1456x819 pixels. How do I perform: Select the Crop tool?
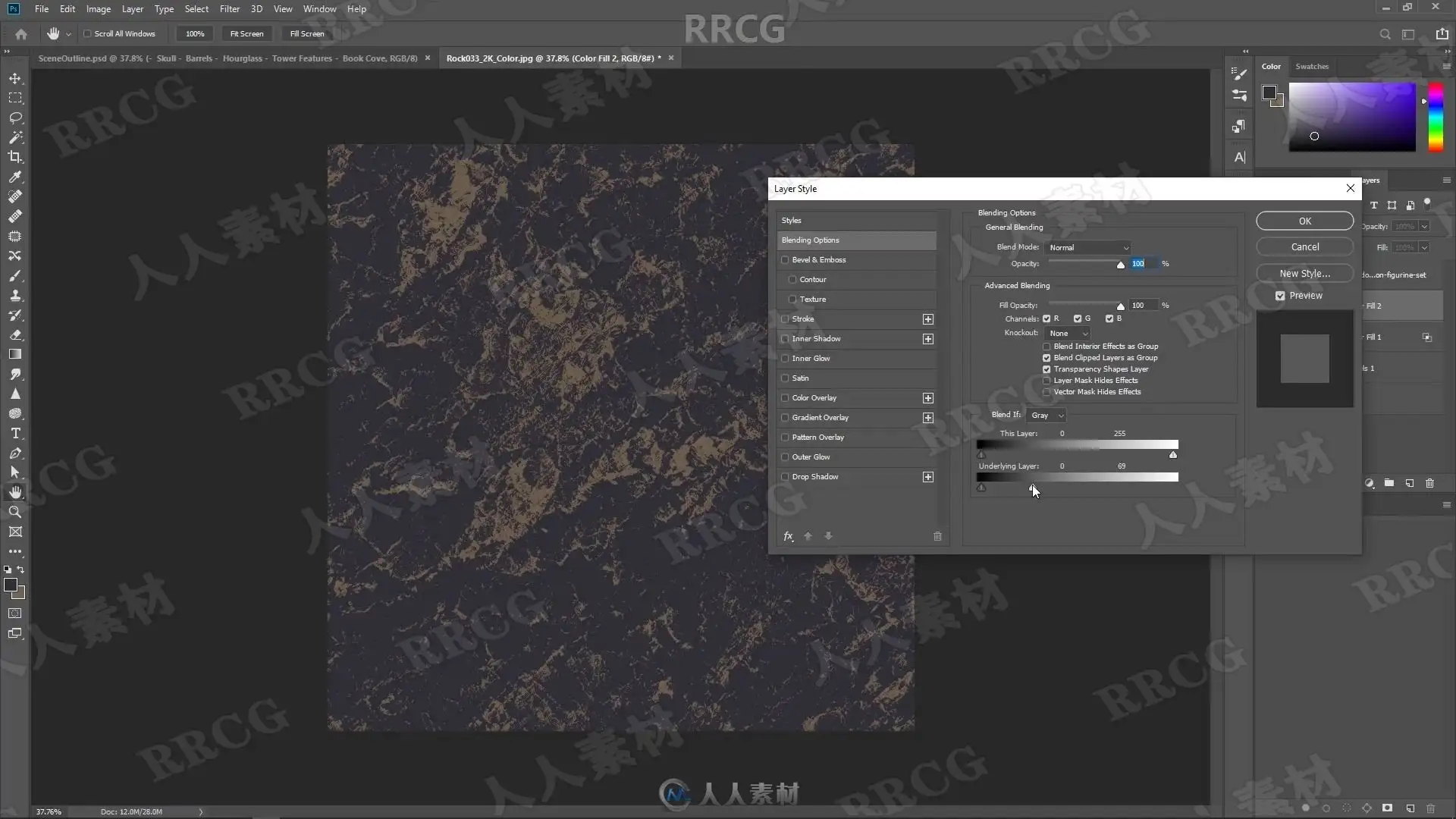[x=15, y=157]
